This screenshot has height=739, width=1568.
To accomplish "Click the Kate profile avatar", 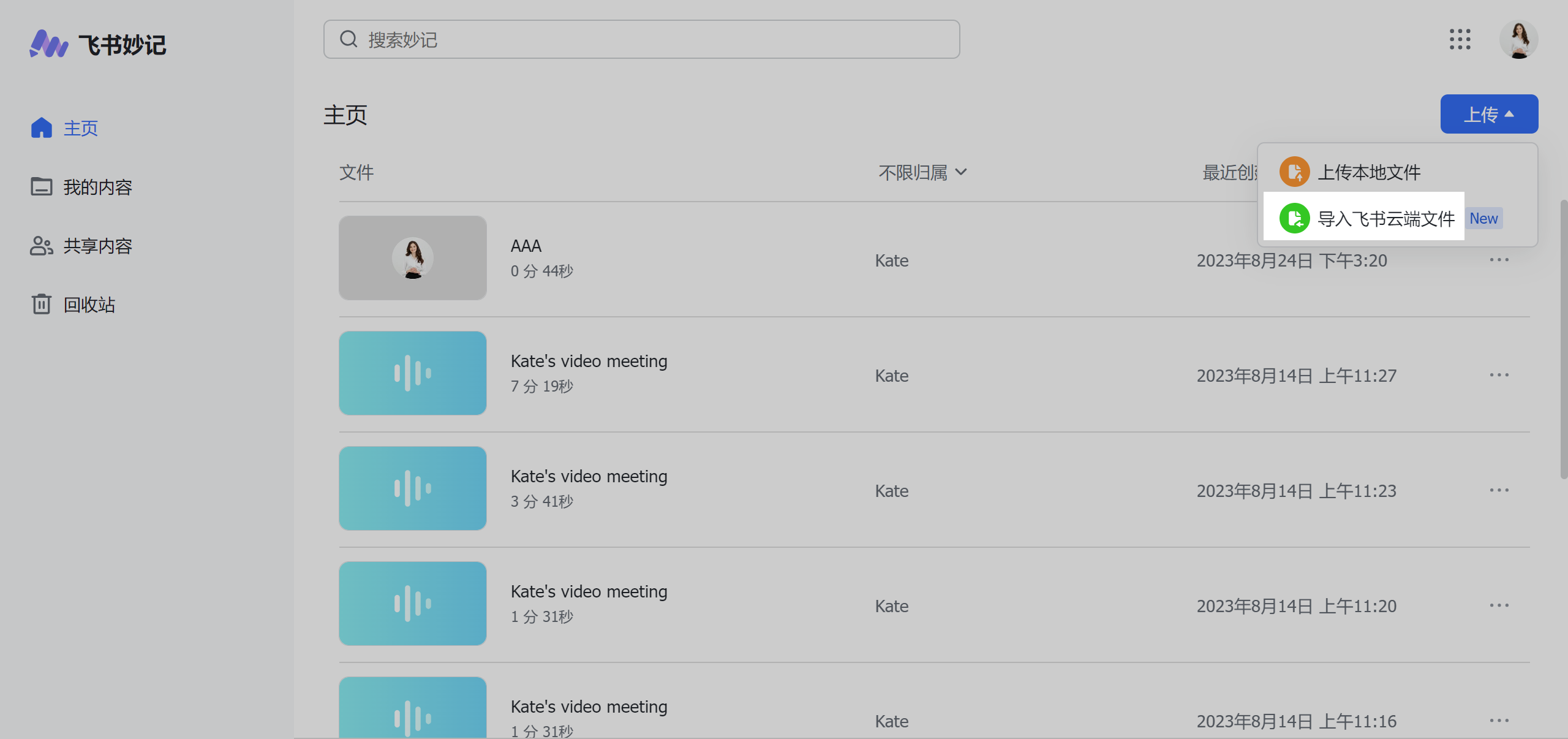I will [x=1518, y=39].
